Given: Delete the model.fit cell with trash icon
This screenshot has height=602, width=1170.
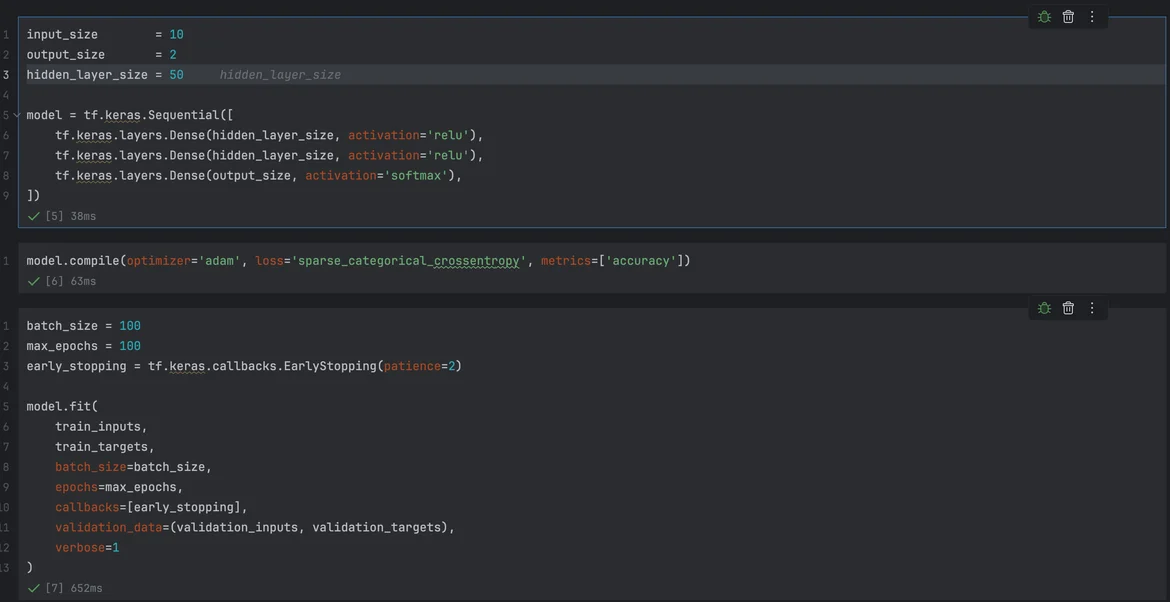Looking at the screenshot, I should [x=1068, y=308].
